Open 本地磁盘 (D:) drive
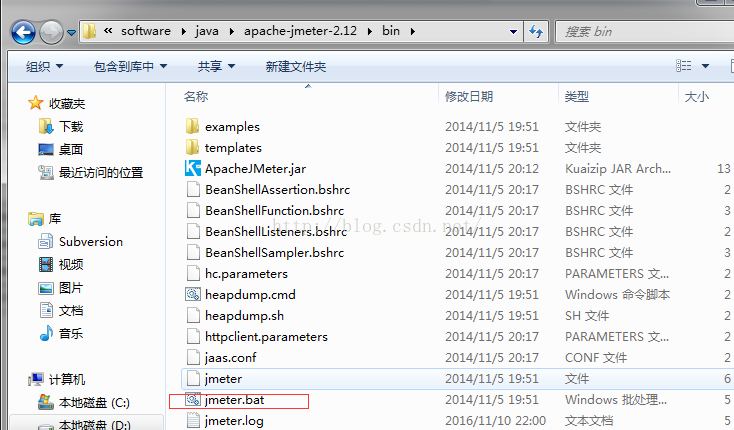 (x=84, y=425)
